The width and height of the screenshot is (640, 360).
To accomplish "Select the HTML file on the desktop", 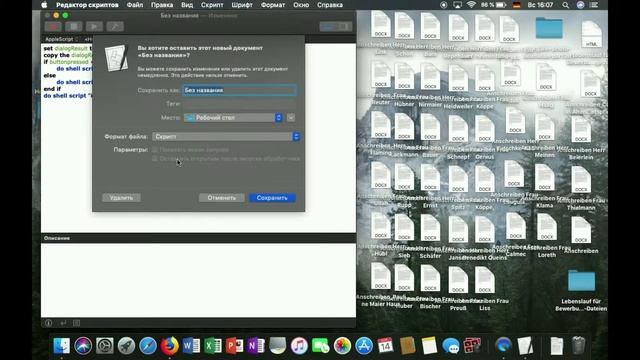I will pos(591,35).
